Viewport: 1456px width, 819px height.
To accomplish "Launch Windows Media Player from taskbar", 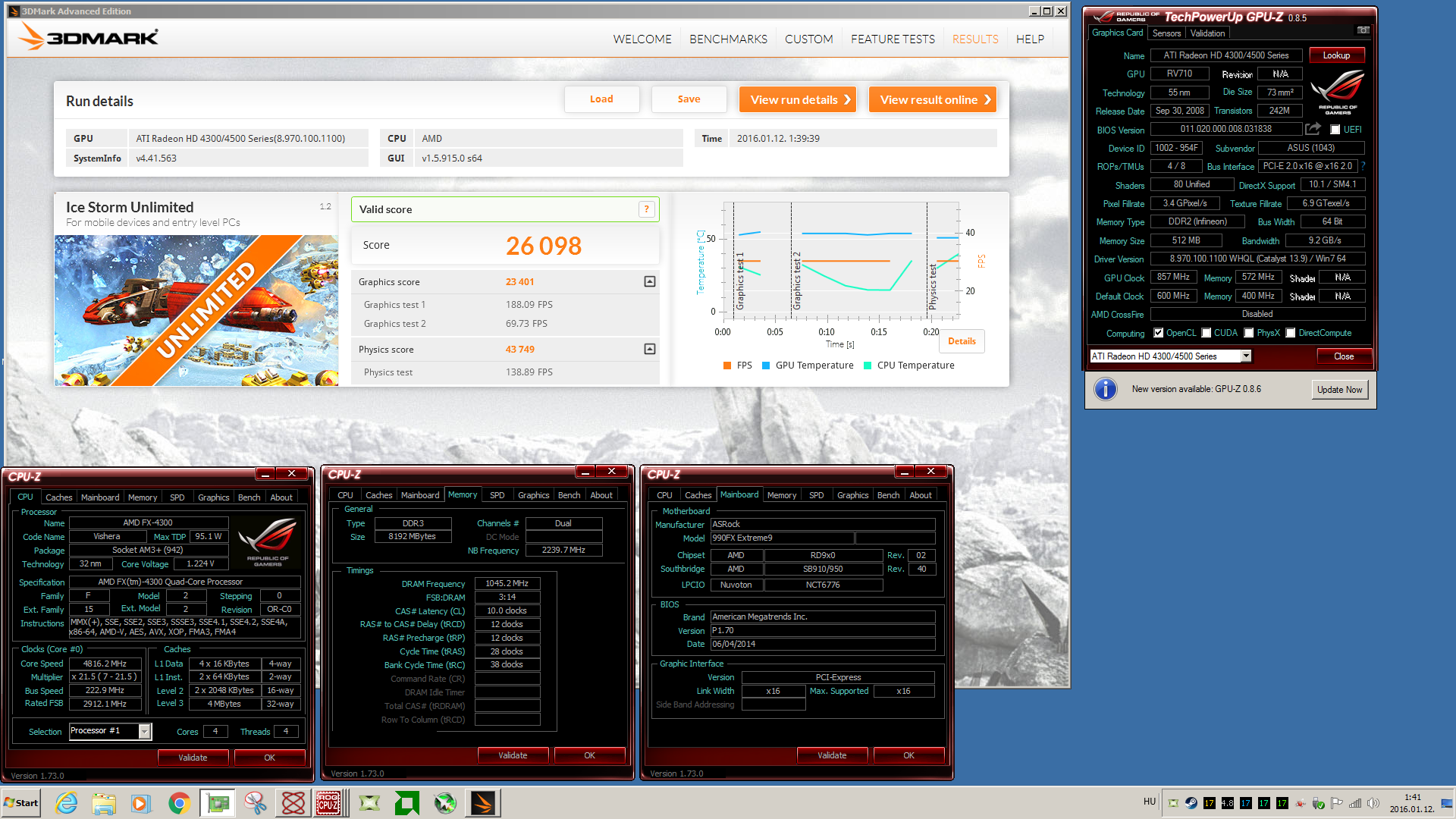I will click(140, 802).
